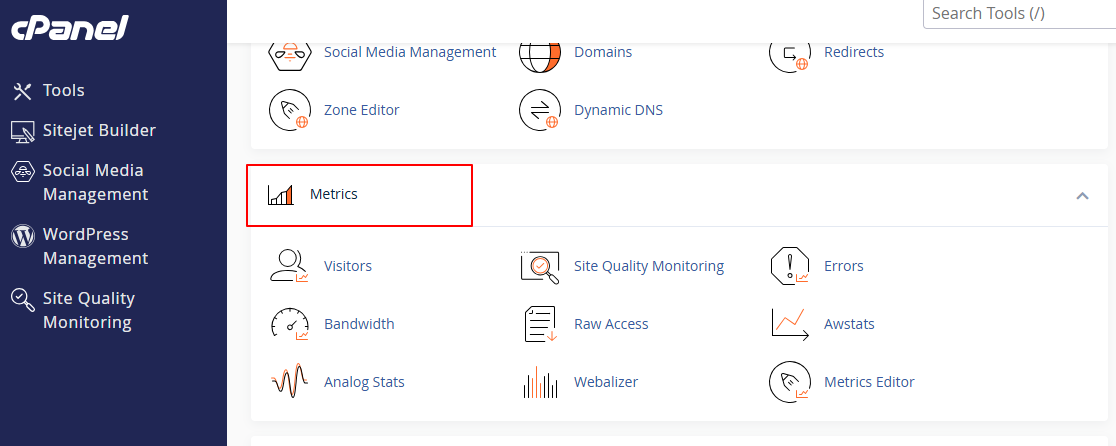The image size is (1116, 446).
Task: Open the Bandwidth link
Action: [x=359, y=324]
